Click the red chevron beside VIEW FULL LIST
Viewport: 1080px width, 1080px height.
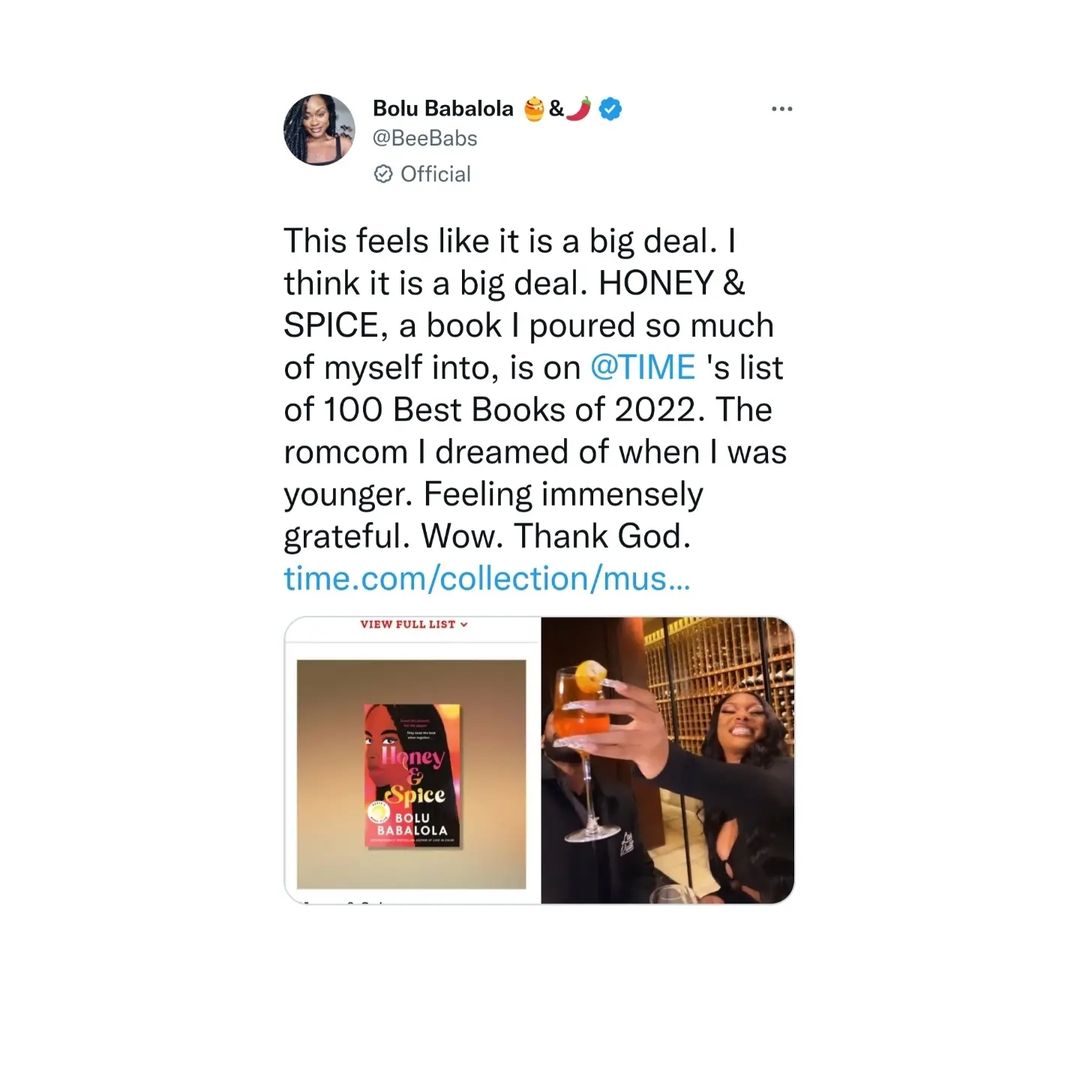click(464, 625)
